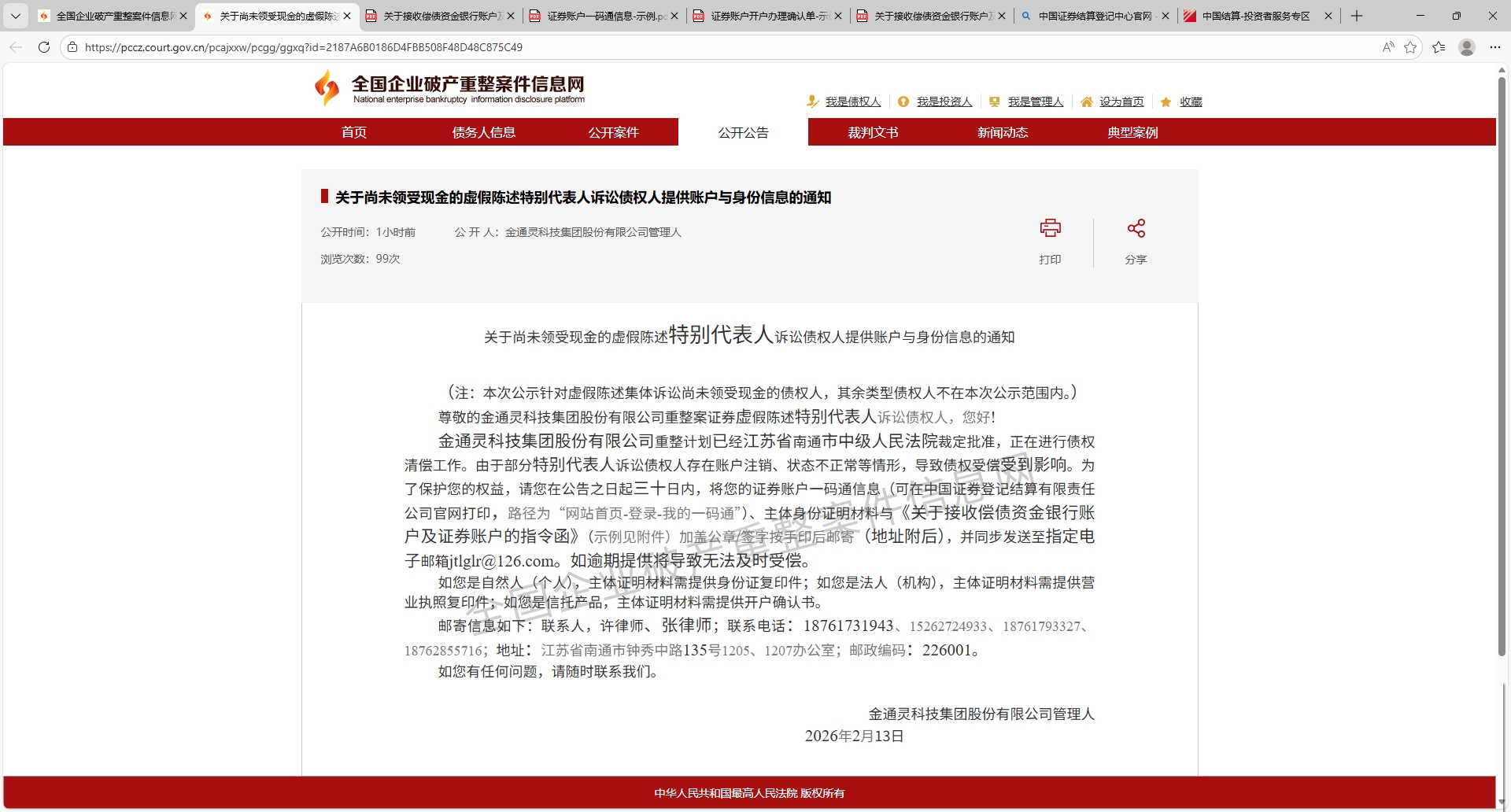Close the 全国企业破产重整案件信息 tab
This screenshot has height=812, width=1511.
pos(183,16)
